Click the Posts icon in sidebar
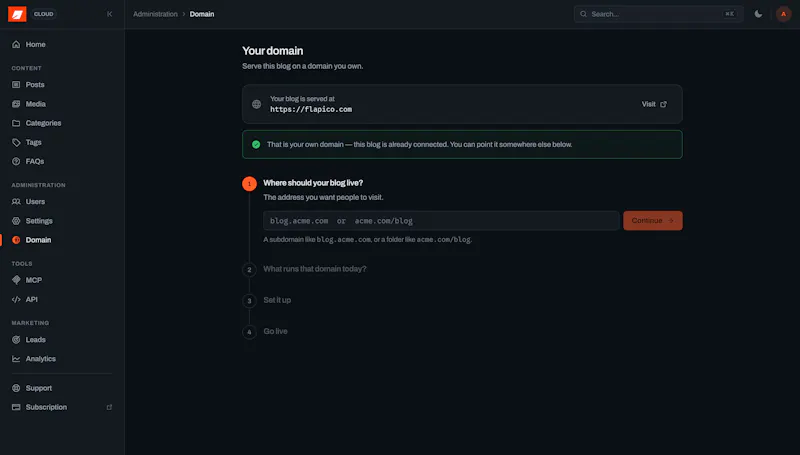This screenshot has height=455, width=800. 16,85
